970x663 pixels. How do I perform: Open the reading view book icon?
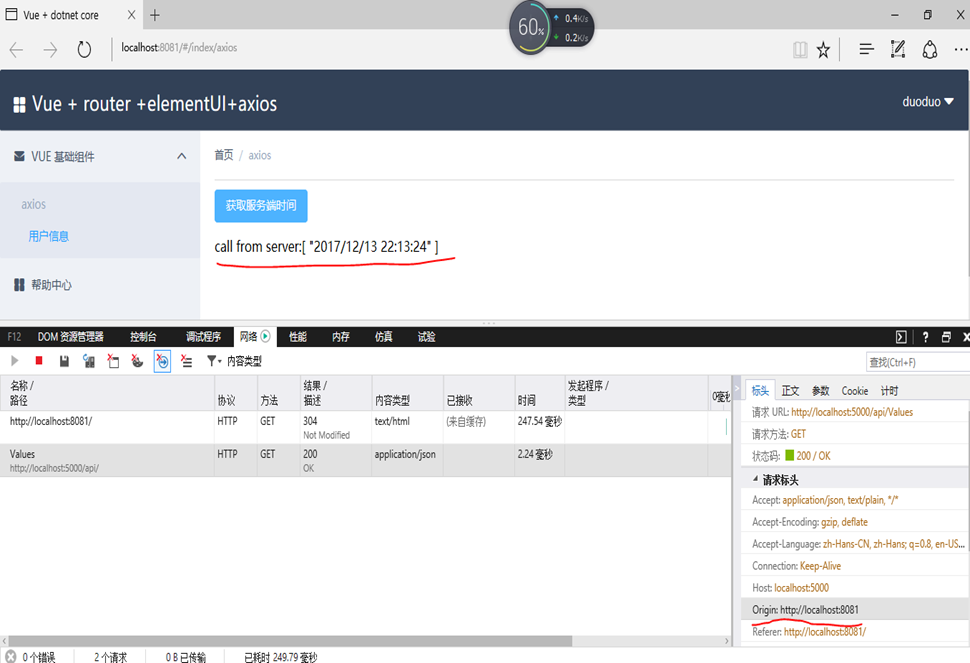point(800,49)
